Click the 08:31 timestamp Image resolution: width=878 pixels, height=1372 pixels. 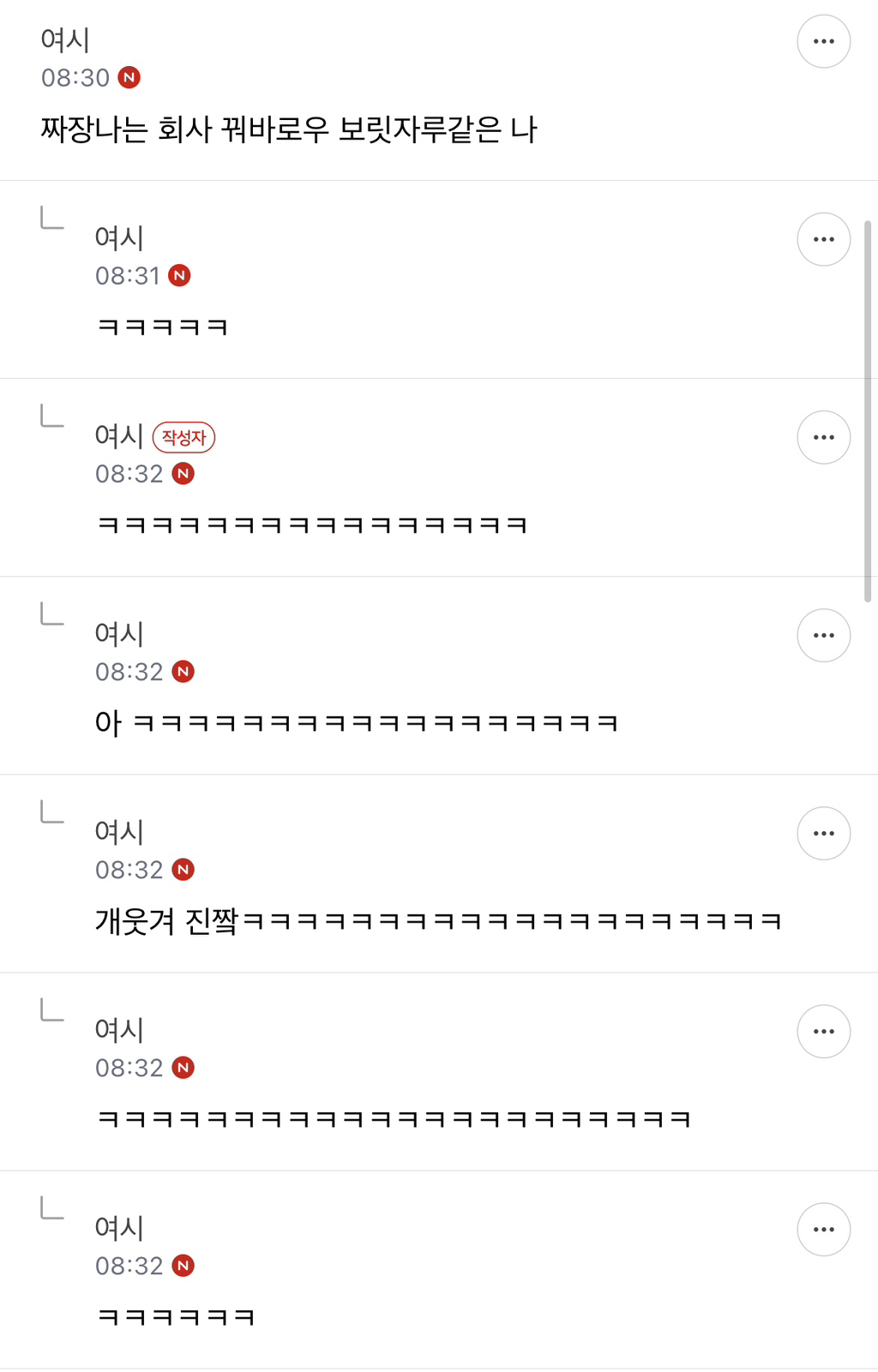pyautogui.click(x=128, y=276)
